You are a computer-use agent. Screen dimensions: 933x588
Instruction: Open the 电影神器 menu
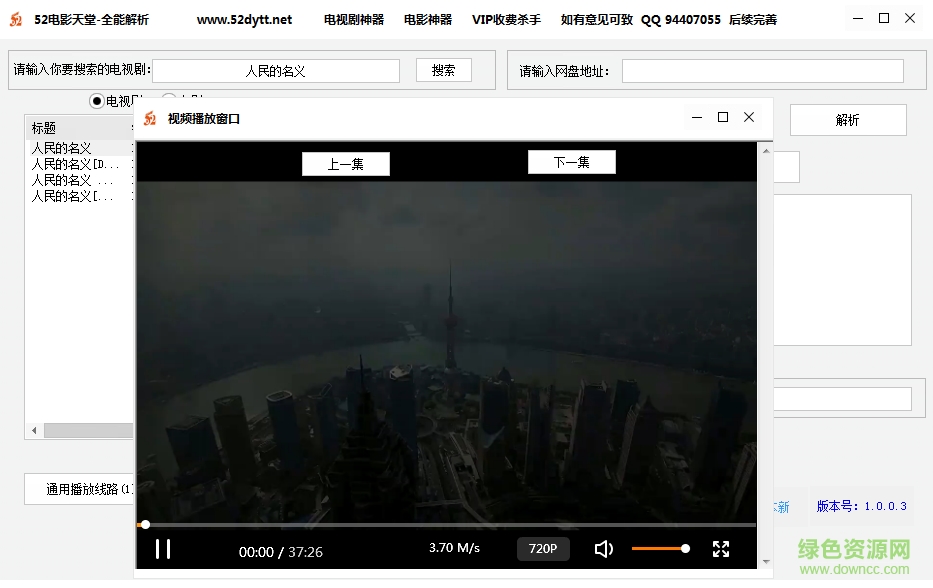click(428, 19)
